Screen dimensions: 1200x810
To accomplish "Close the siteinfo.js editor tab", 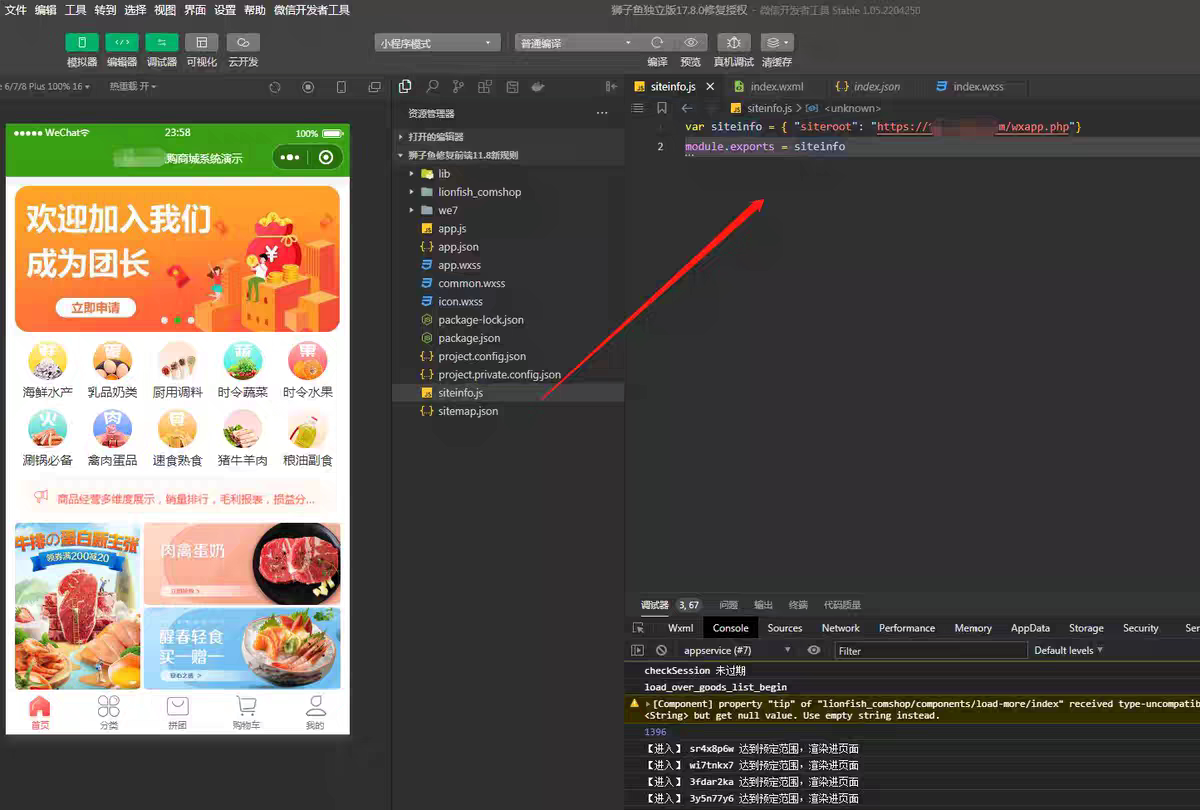I will pos(710,87).
